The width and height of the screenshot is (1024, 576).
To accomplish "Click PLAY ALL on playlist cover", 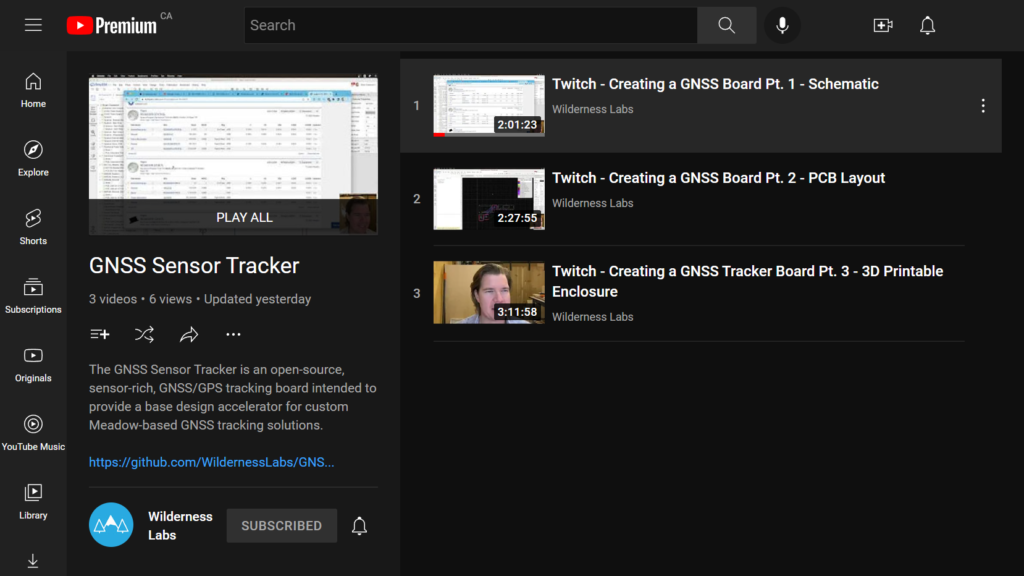I will point(244,217).
